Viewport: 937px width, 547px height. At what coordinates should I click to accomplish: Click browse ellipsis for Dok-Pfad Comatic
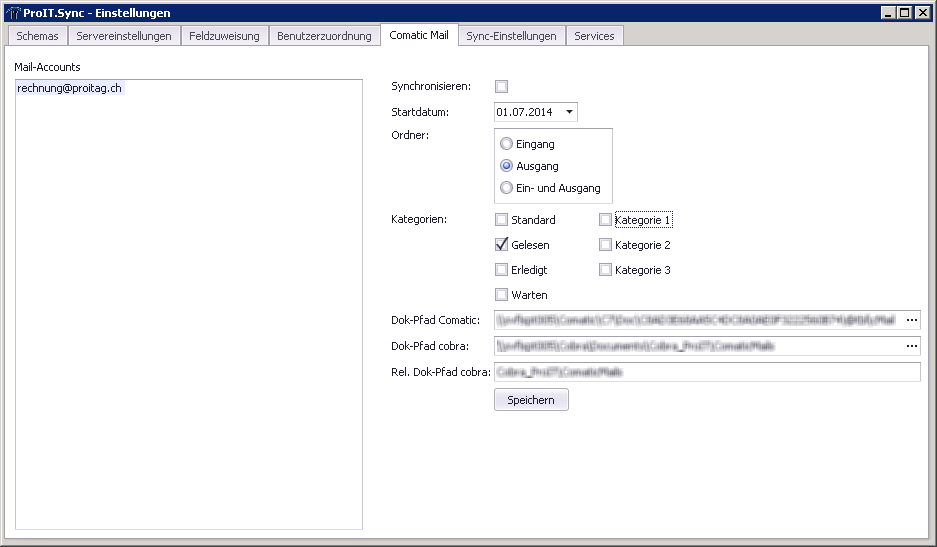click(x=911, y=320)
